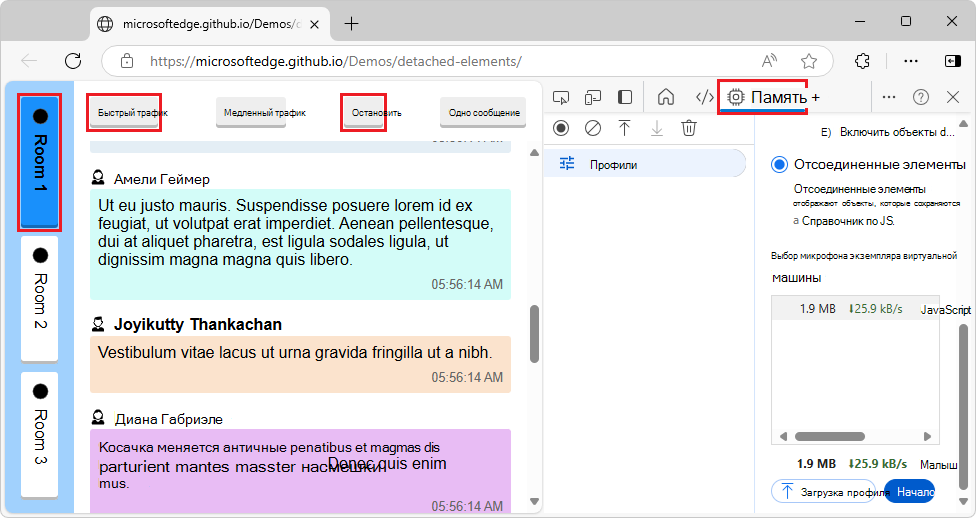Screen dimensions: 976x518
Task: Open the browser Settings and more menu
Action: (x=911, y=61)
